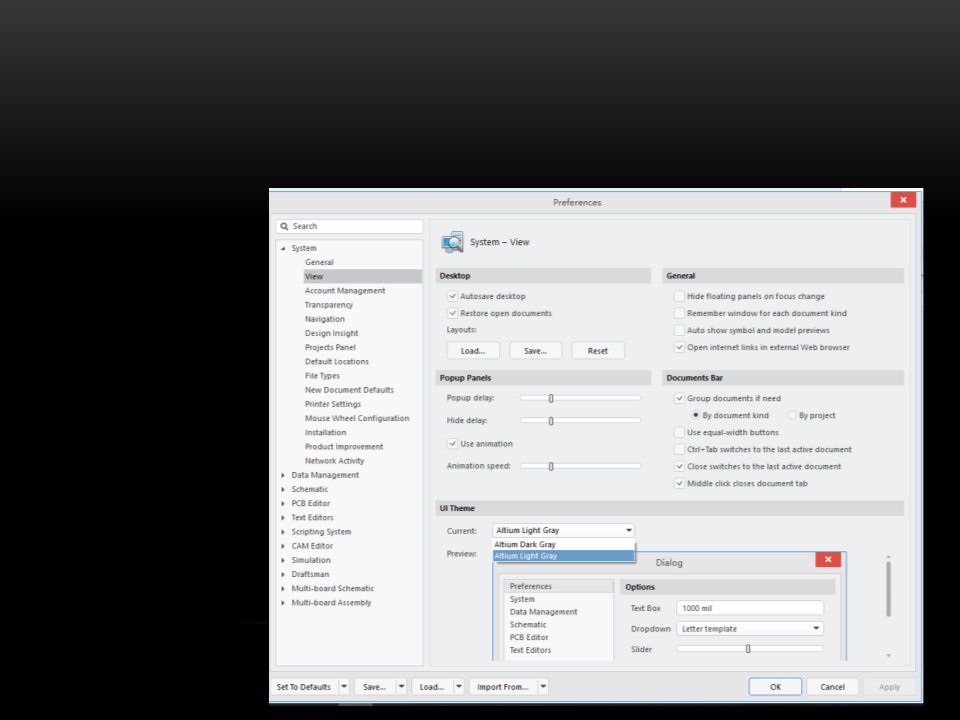Expand the CAM Editor node
This screenshot has width=960, height=720.
click(x=283, y=546)
